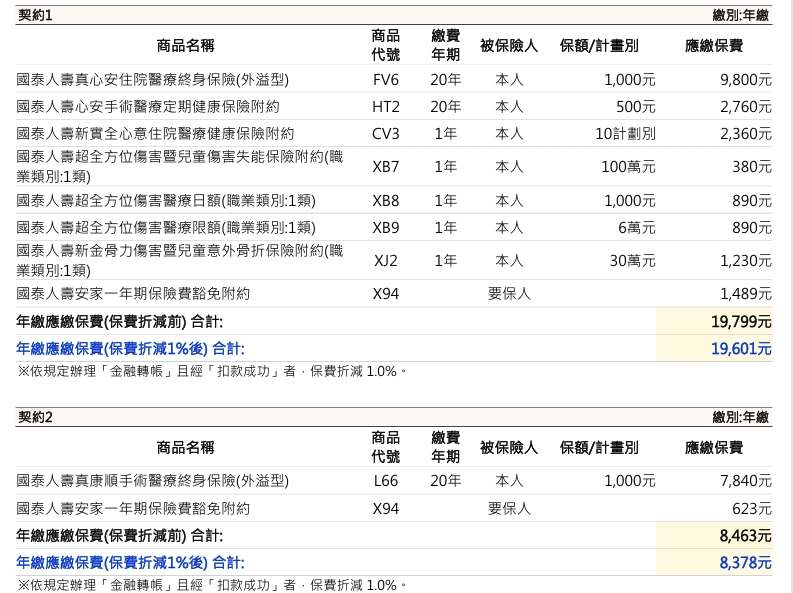This screenshot has width=793, height=593.
Task: Click 繳別:年繳 label of contract 1
Action: (x=741, y=15)
